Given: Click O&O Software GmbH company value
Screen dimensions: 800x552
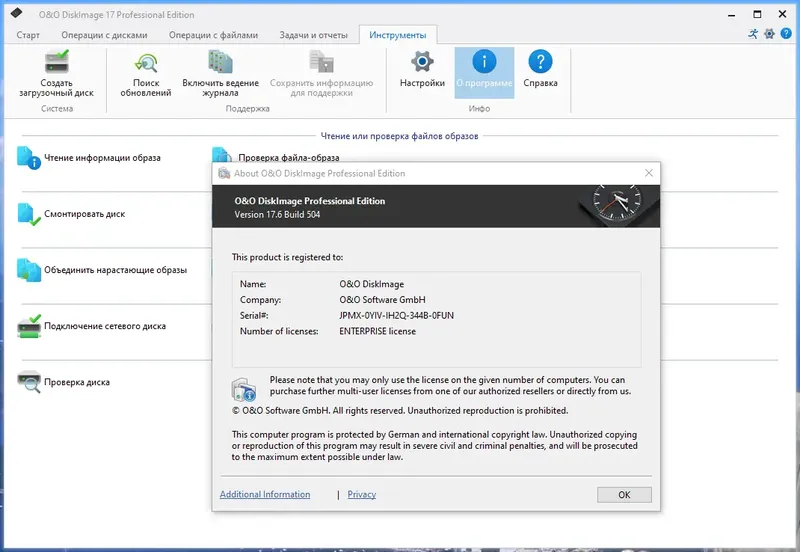Looking at the screenshot, I should tap(382, 299).
